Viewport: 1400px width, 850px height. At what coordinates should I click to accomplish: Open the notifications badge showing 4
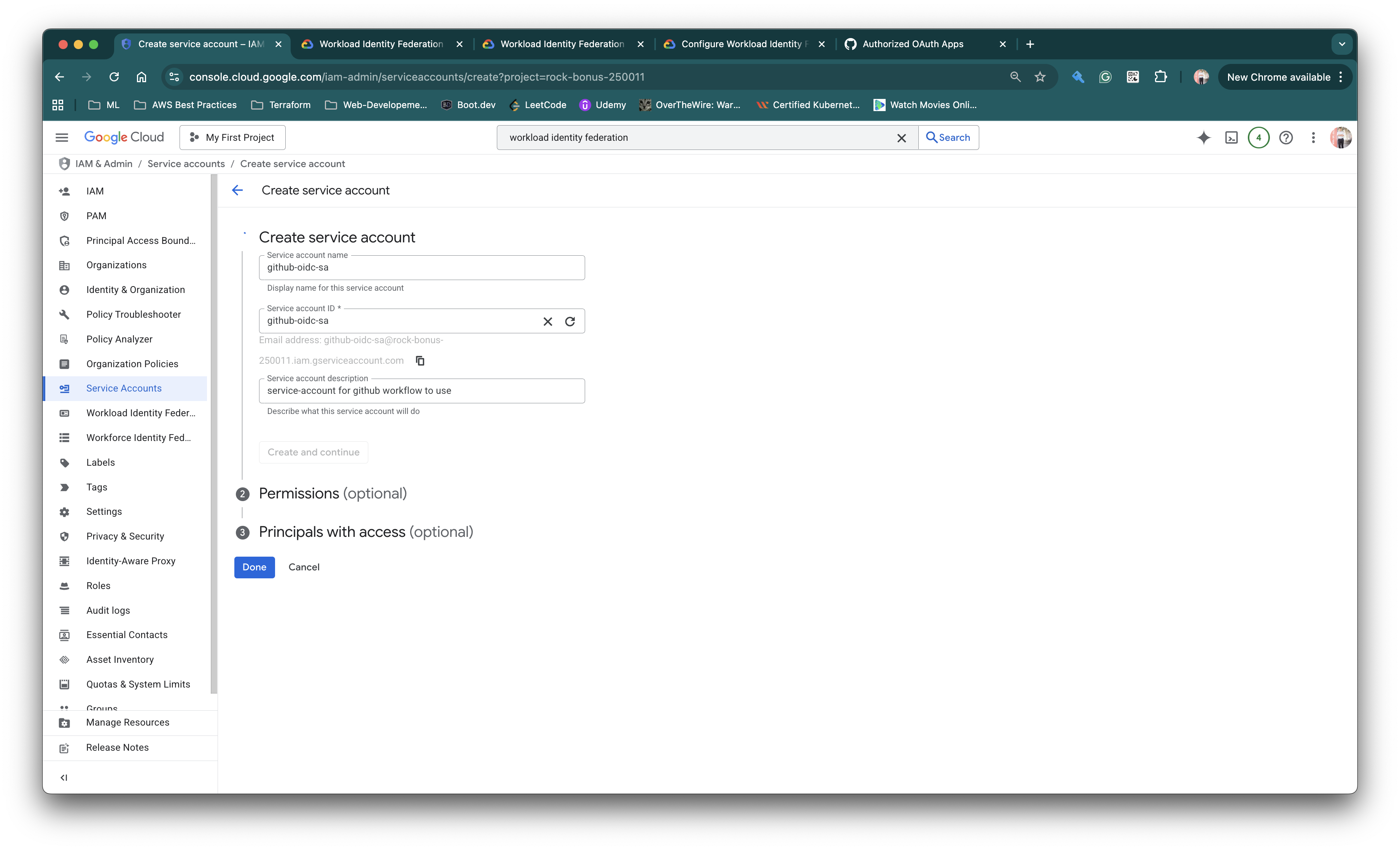(x=1258, y=137)
